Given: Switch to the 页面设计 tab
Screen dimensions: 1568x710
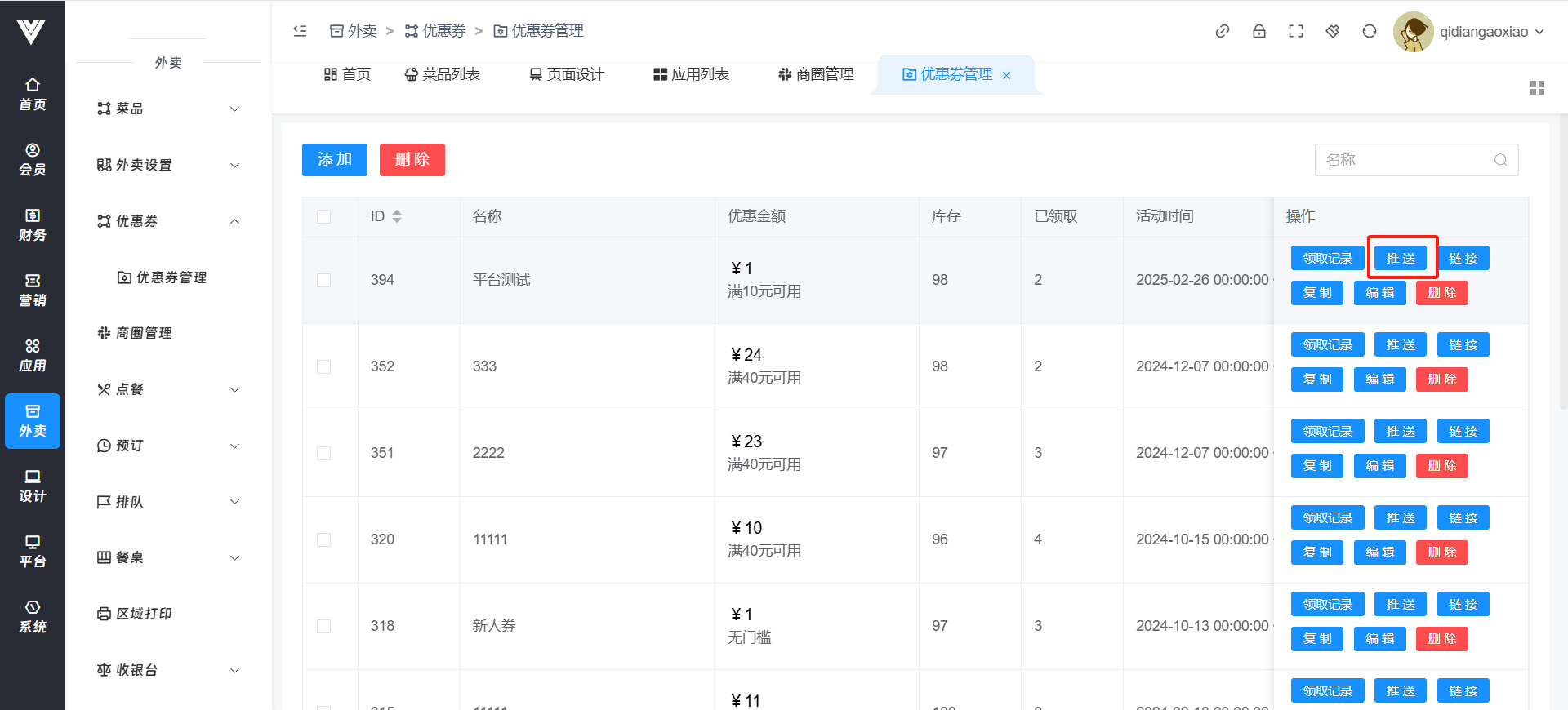Looking at the screenshot, I should pos(567,74).
